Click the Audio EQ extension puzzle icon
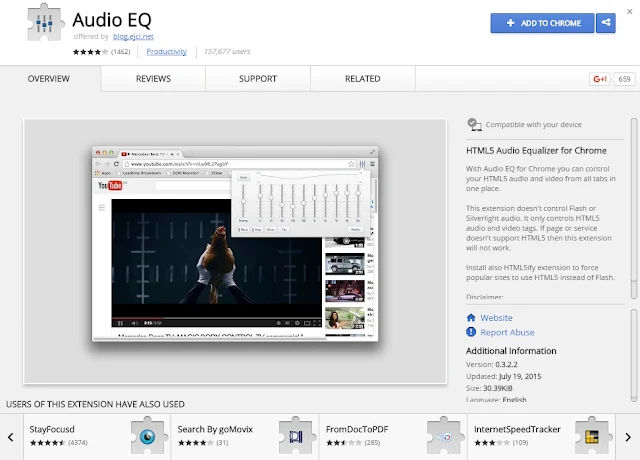The image size is (640, 460). [46, 22]
